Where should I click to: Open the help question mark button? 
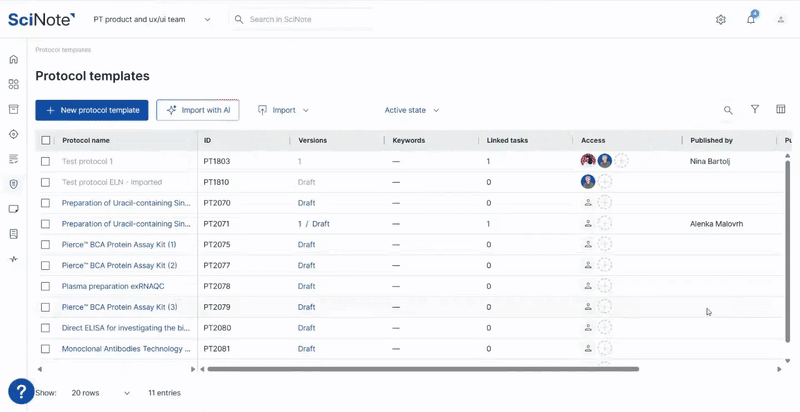22,391
